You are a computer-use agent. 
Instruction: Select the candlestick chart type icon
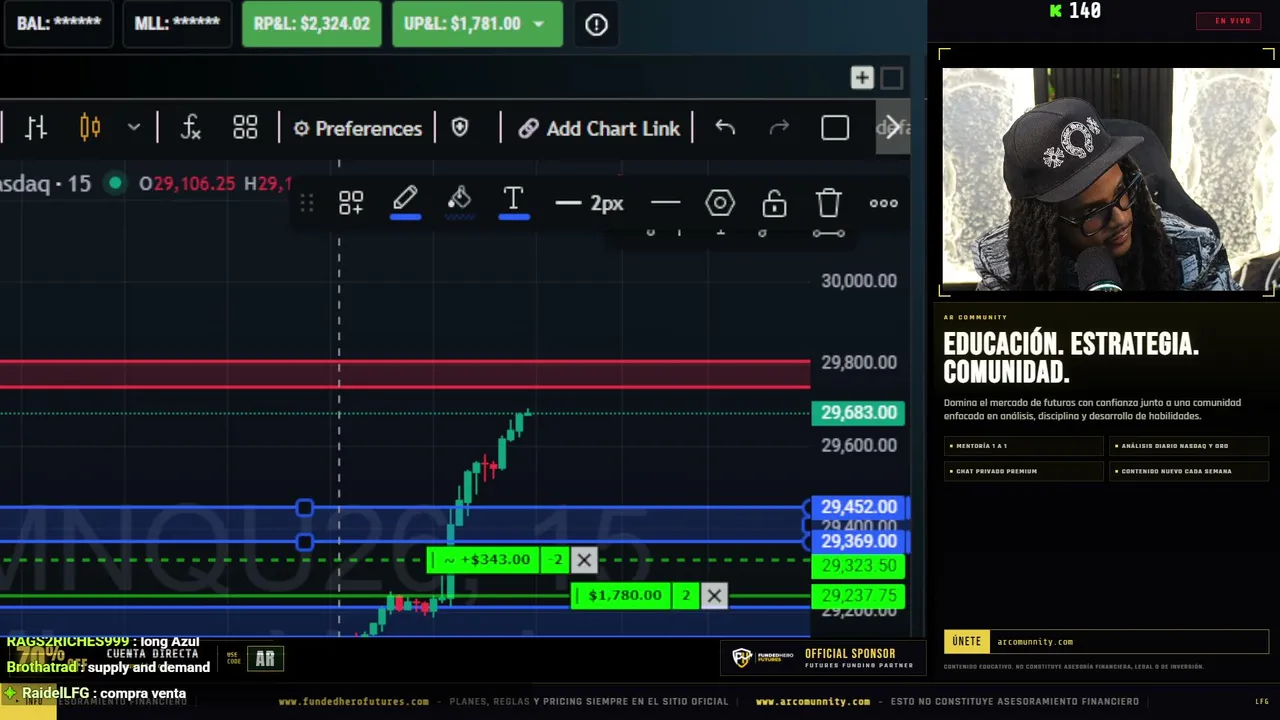(90, 128)
